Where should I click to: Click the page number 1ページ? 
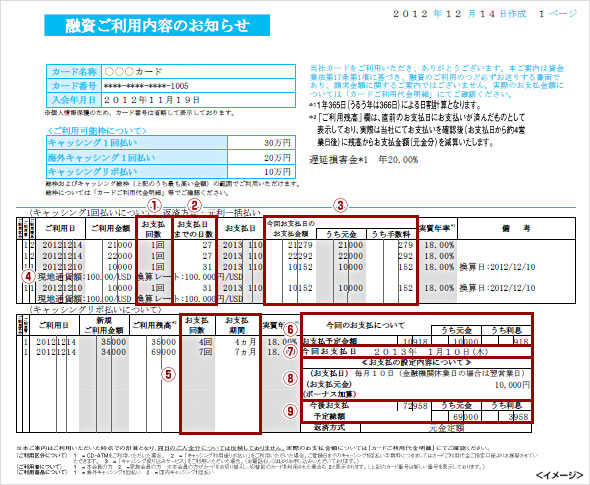(557, 14)
